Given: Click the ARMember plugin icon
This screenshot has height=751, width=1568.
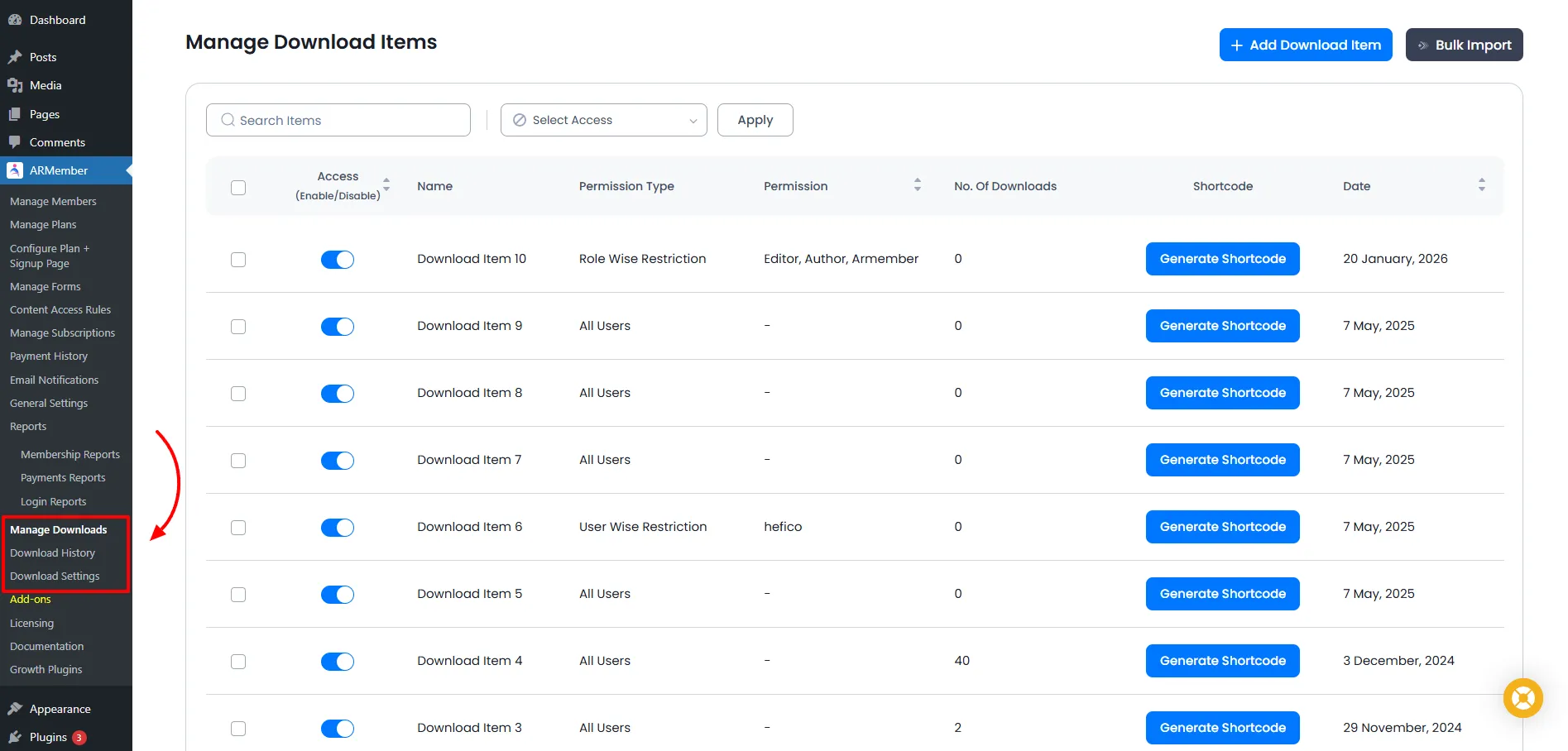Looking at the screenshot, I should click(x=14, y=170).
